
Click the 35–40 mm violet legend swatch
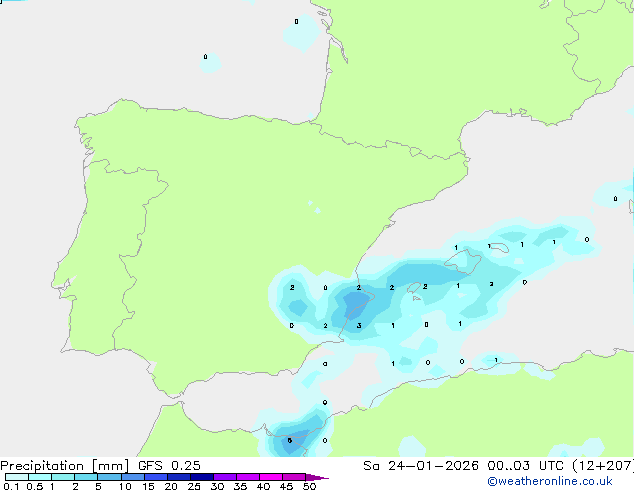point(248,477)
